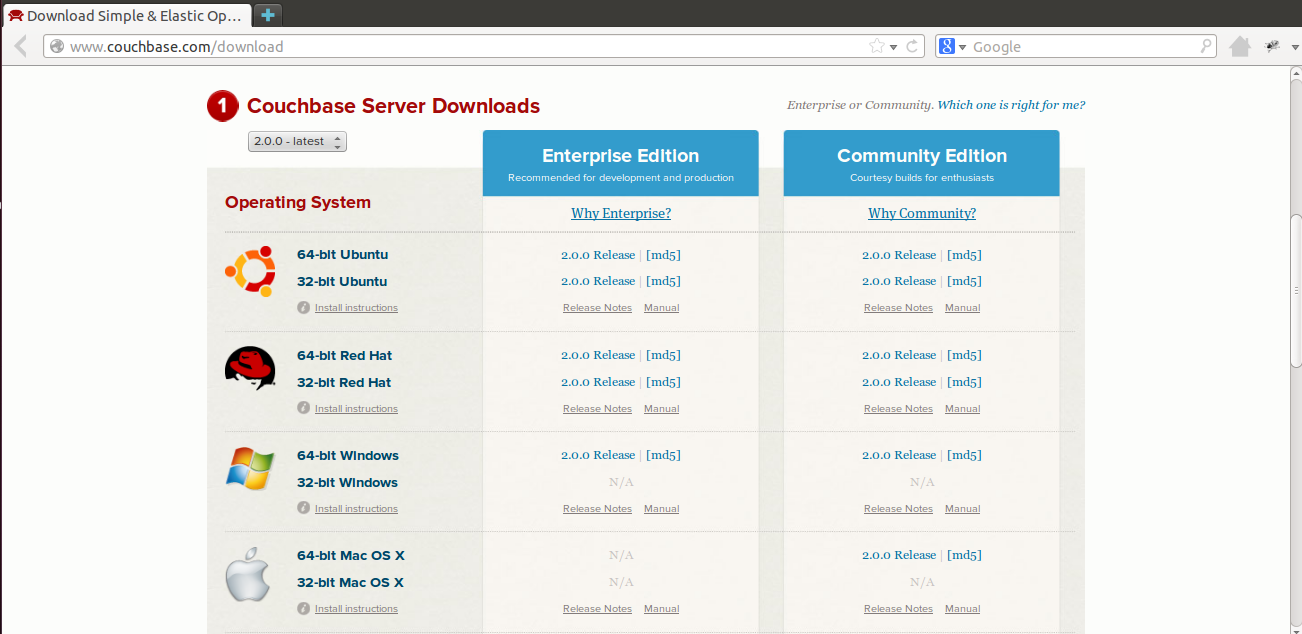The image size is (1302, 634).
Task: Open address bar history dropdown arrow
Action: 893,47
